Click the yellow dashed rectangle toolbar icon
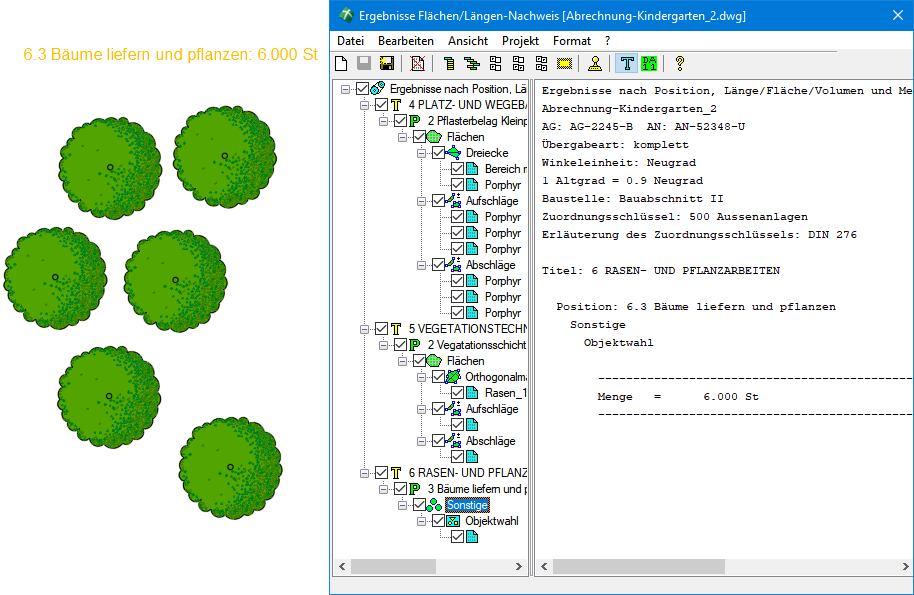914x595 pixels. 564,64
